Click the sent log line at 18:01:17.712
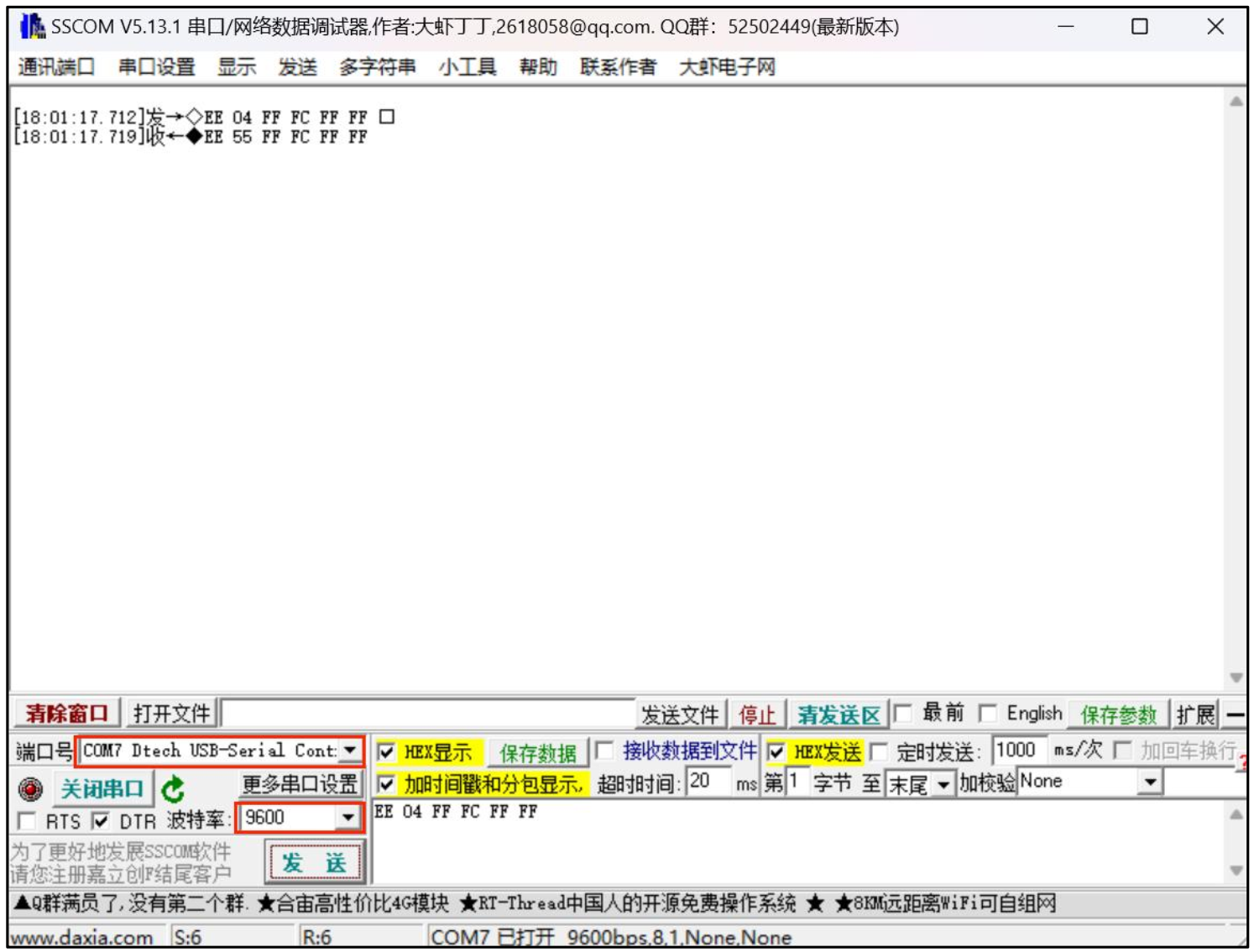 click(204, 117)
